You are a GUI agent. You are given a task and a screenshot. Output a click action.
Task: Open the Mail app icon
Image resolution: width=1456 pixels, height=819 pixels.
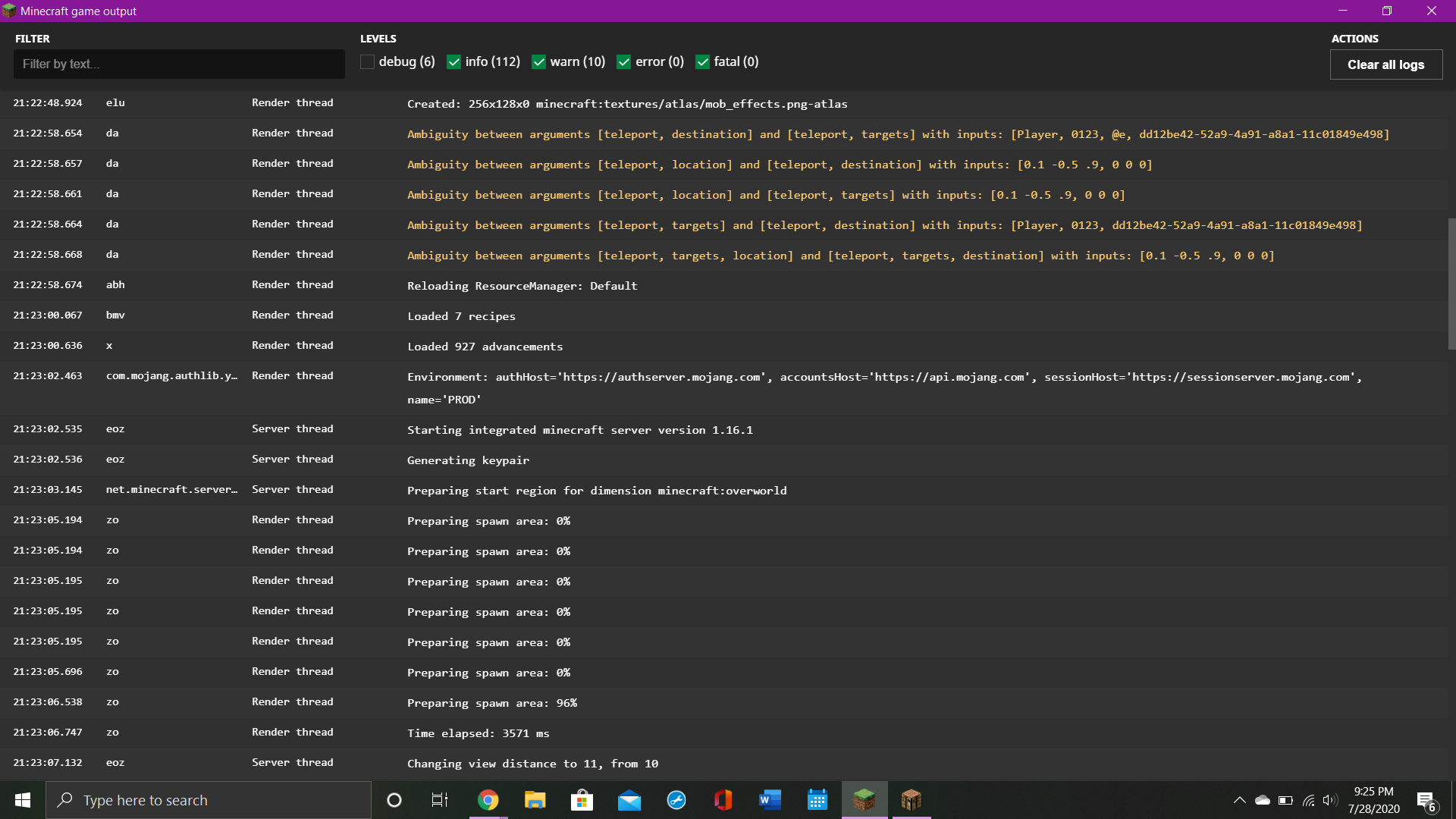click(x=629, y=800)
